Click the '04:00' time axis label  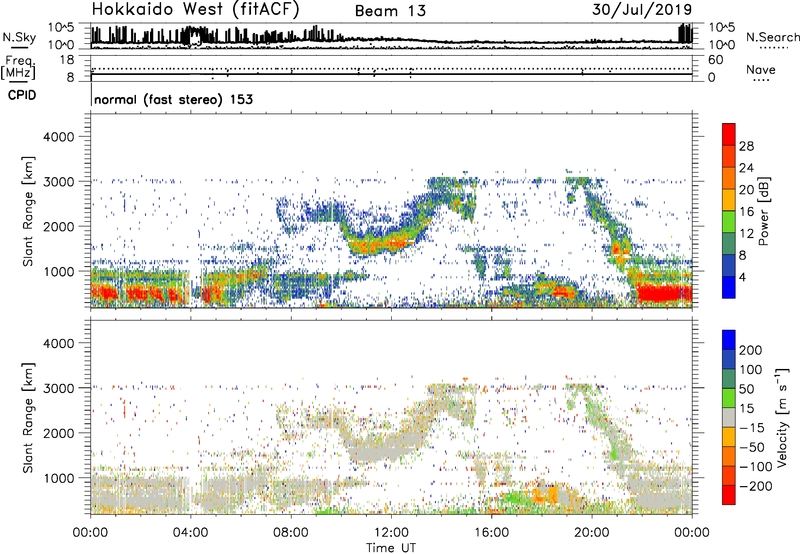(190, 533)
